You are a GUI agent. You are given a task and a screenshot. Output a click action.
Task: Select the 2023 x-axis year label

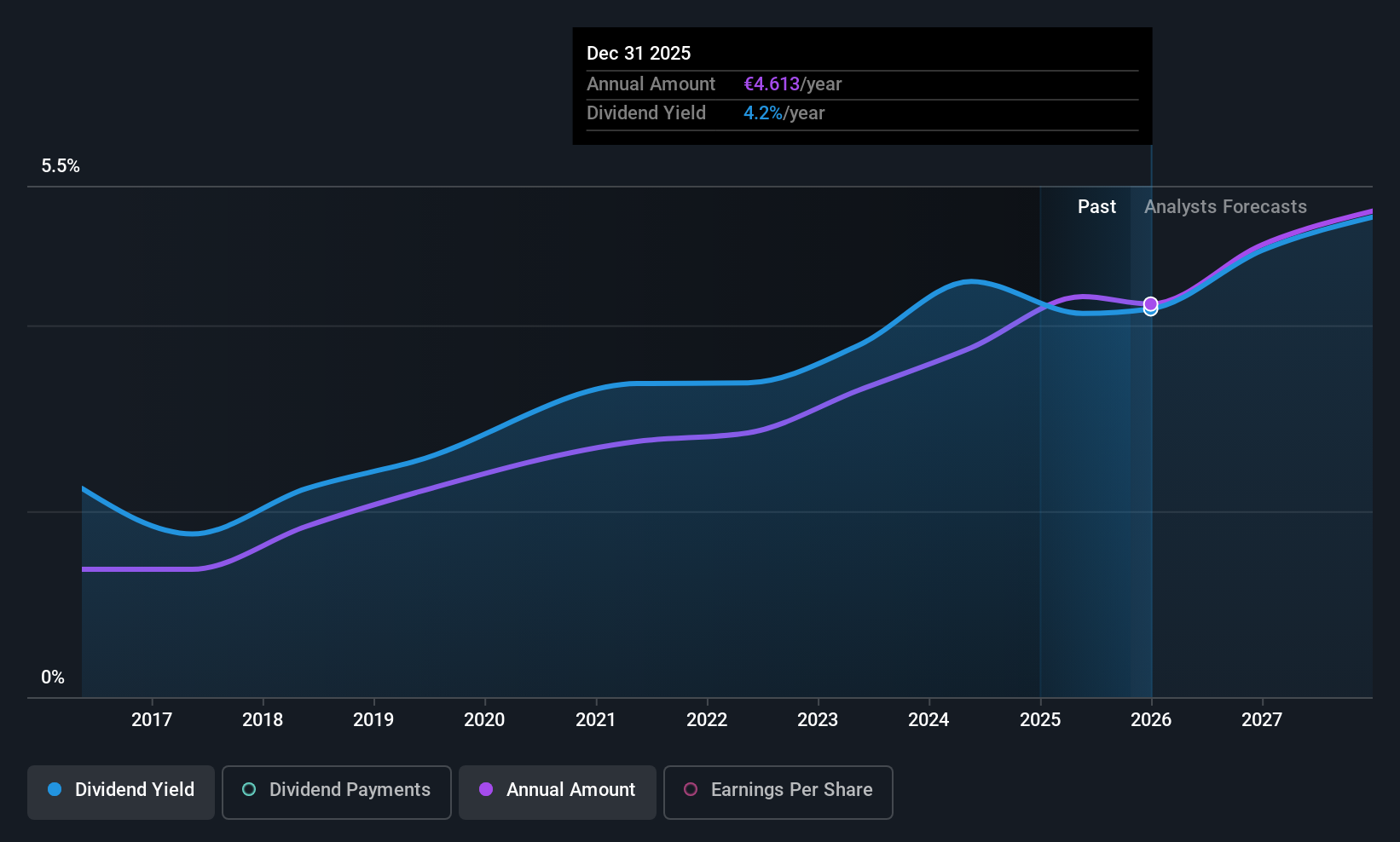click(x=818, y=719)
